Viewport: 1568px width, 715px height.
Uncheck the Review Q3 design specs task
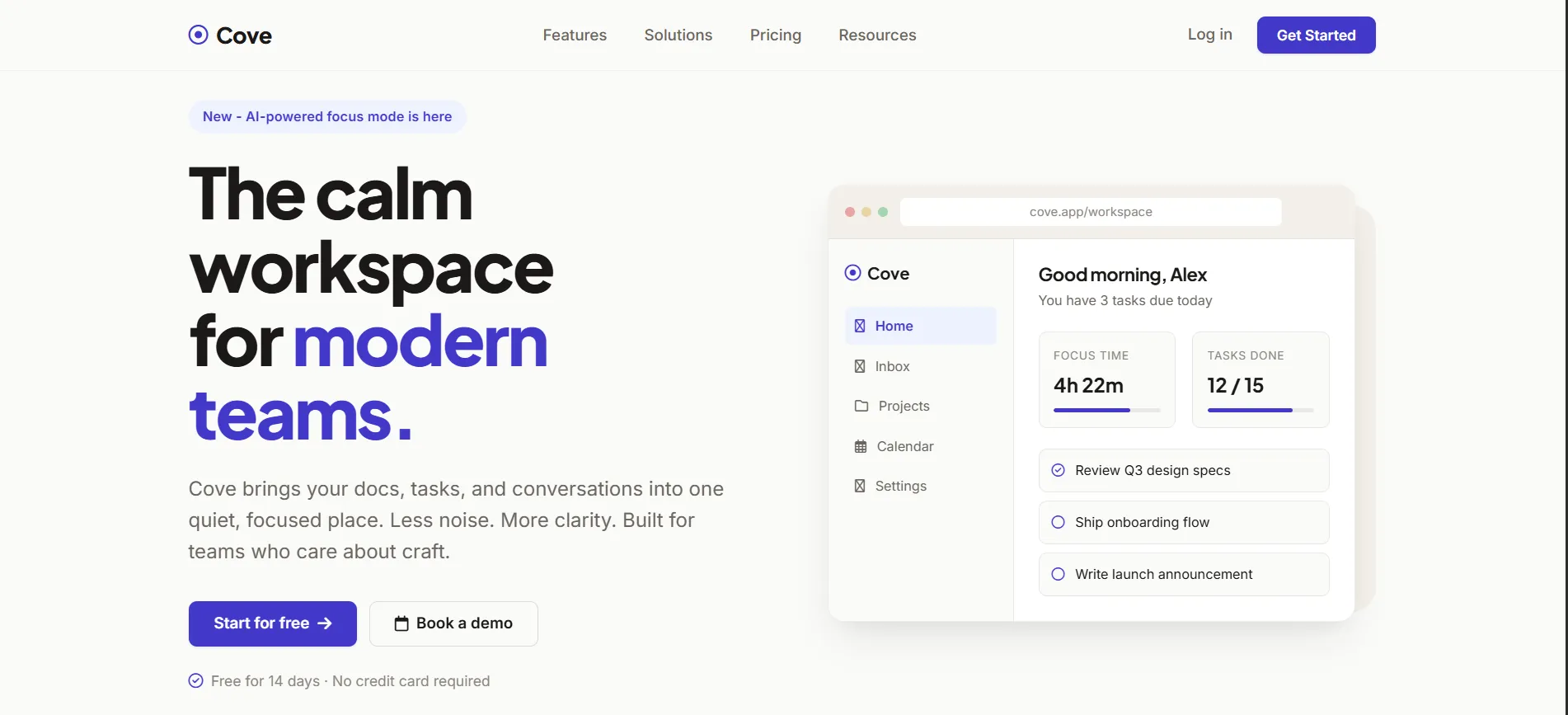click(1058, 470)
